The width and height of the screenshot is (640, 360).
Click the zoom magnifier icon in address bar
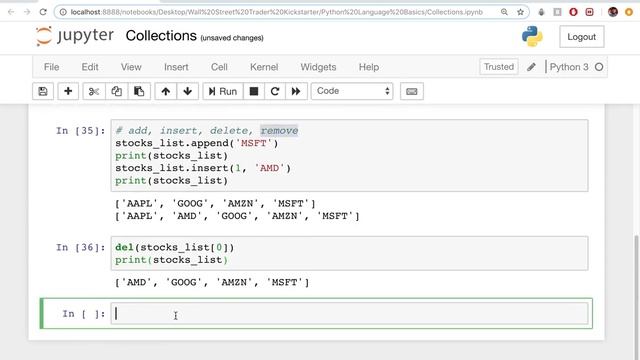[x=504, y=12]
